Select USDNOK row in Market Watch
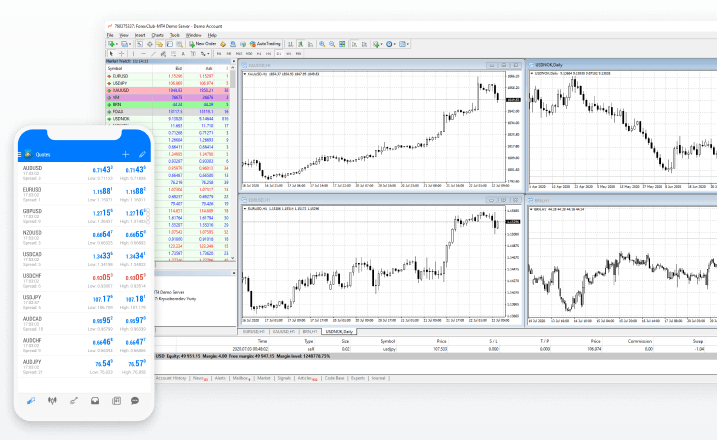This screenshot has height=440, width=717. (168, 118)
